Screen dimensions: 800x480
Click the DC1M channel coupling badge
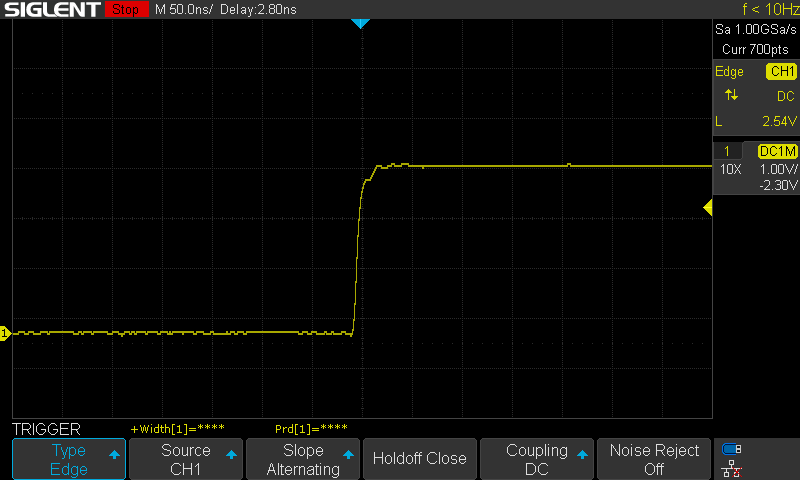[x=778, y=151]
